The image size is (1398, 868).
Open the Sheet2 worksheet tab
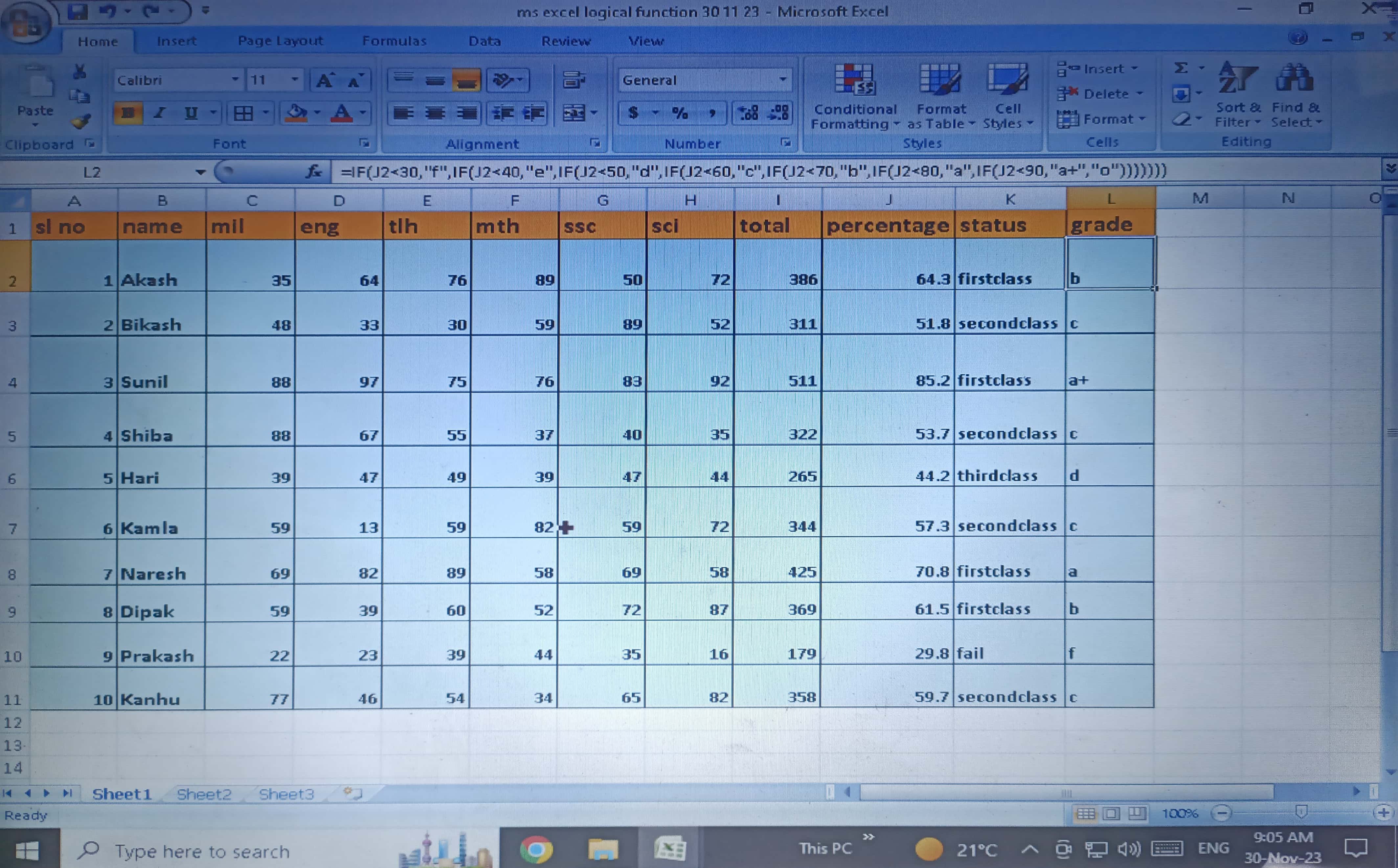coord(204,794)
